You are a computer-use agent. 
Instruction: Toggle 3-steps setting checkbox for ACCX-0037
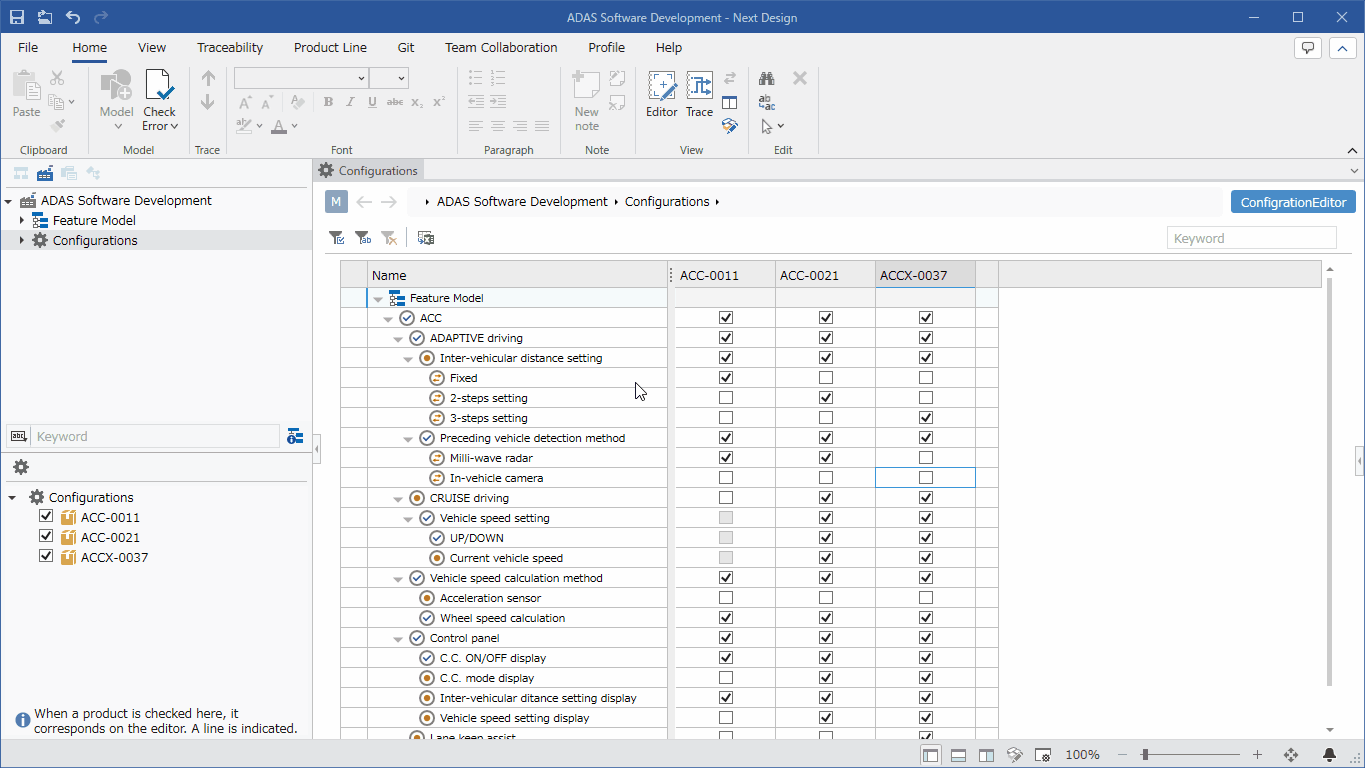coord(926,418)
